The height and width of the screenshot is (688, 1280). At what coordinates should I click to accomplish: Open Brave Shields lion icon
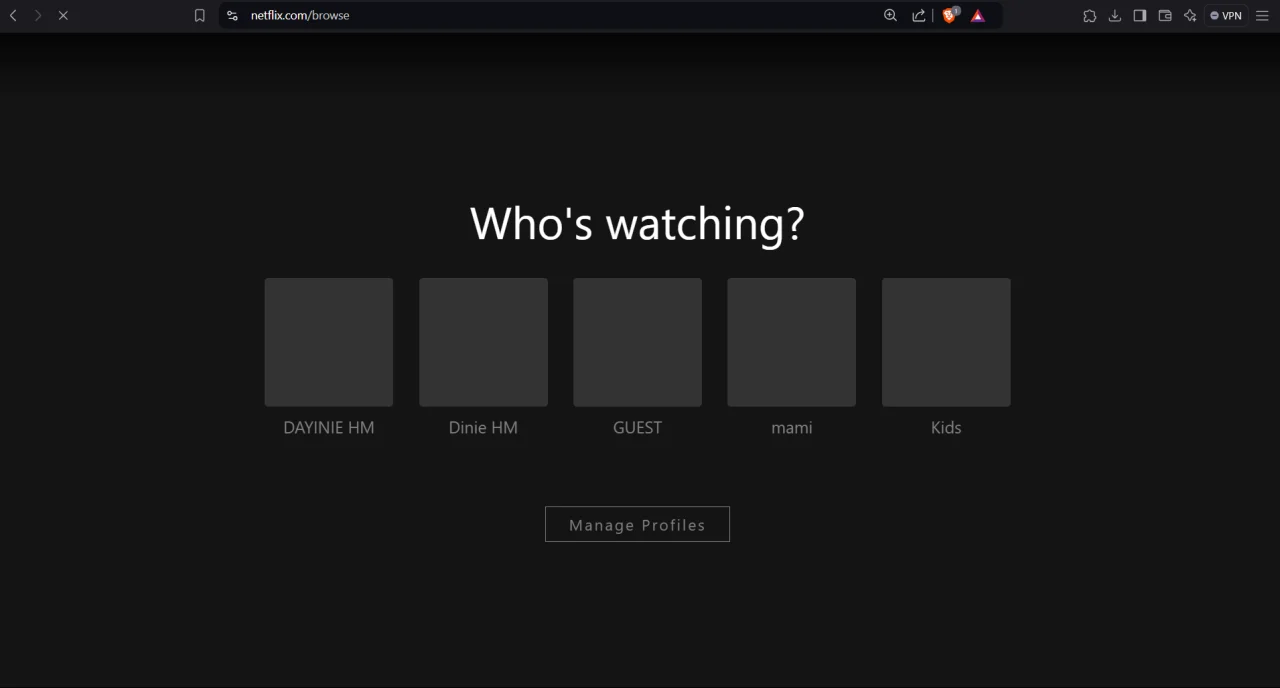pos(950,15)
